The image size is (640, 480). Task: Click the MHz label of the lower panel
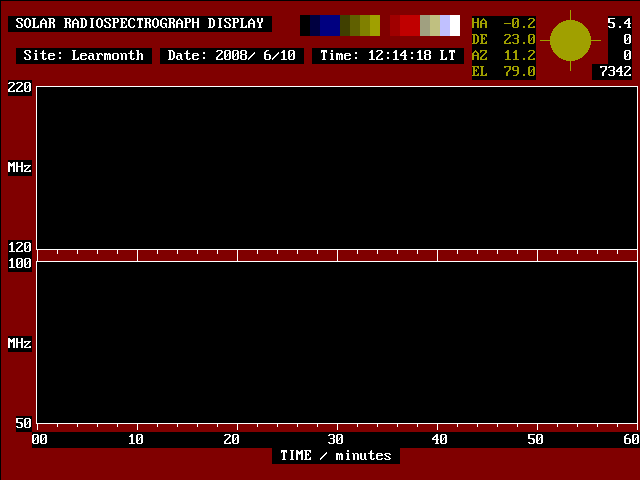20,343
